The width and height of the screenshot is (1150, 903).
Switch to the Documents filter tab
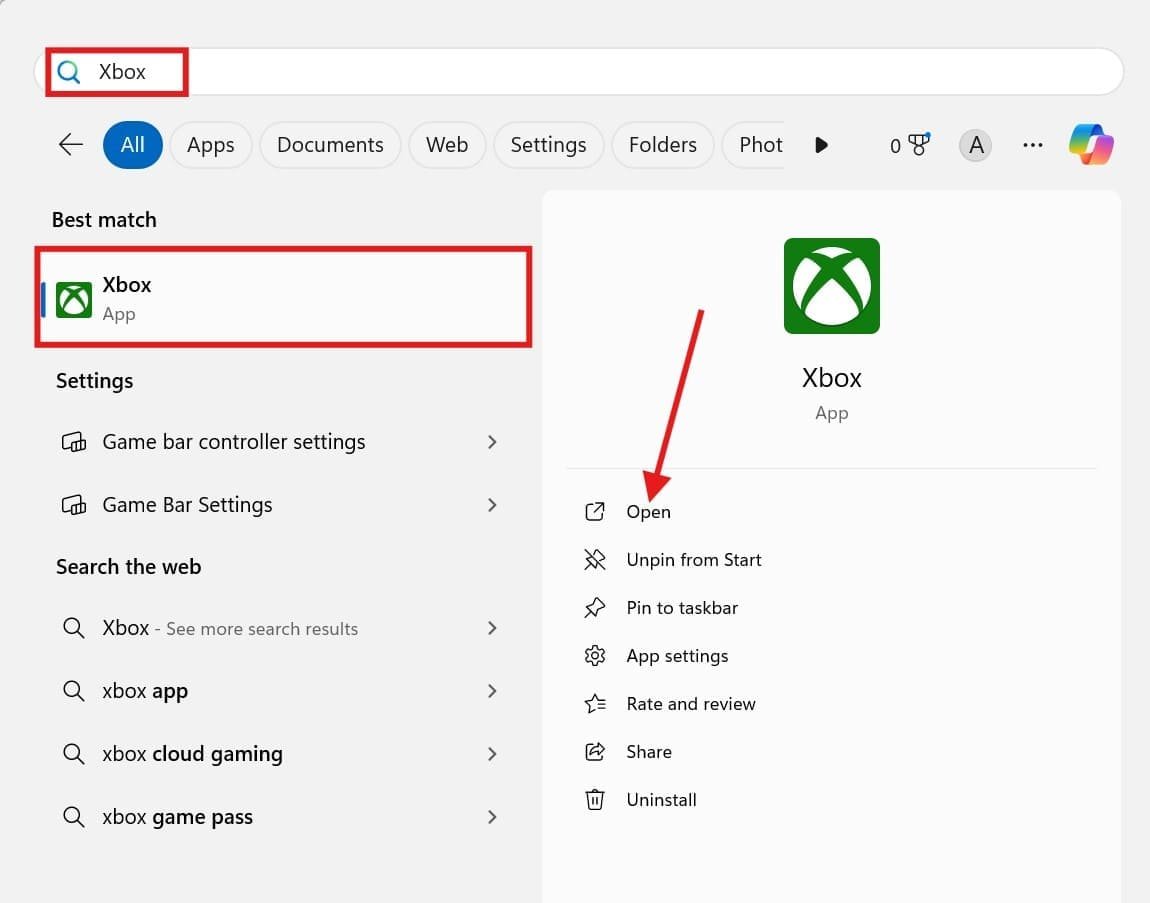(330, 145)
